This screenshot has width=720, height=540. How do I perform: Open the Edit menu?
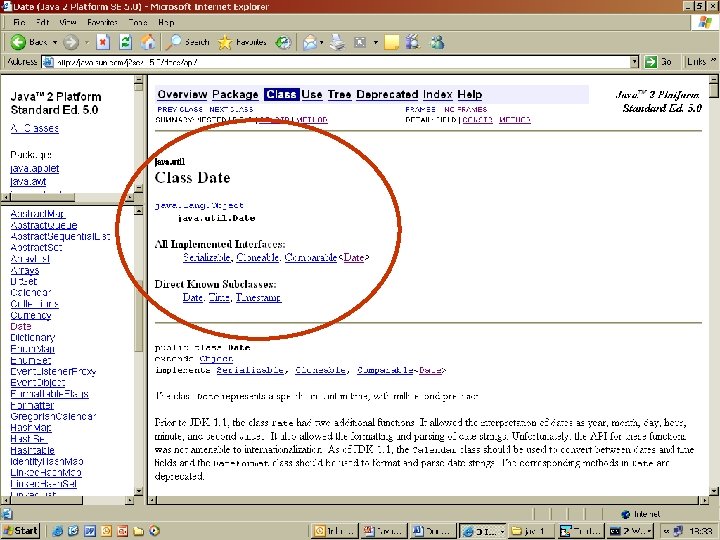42,22
